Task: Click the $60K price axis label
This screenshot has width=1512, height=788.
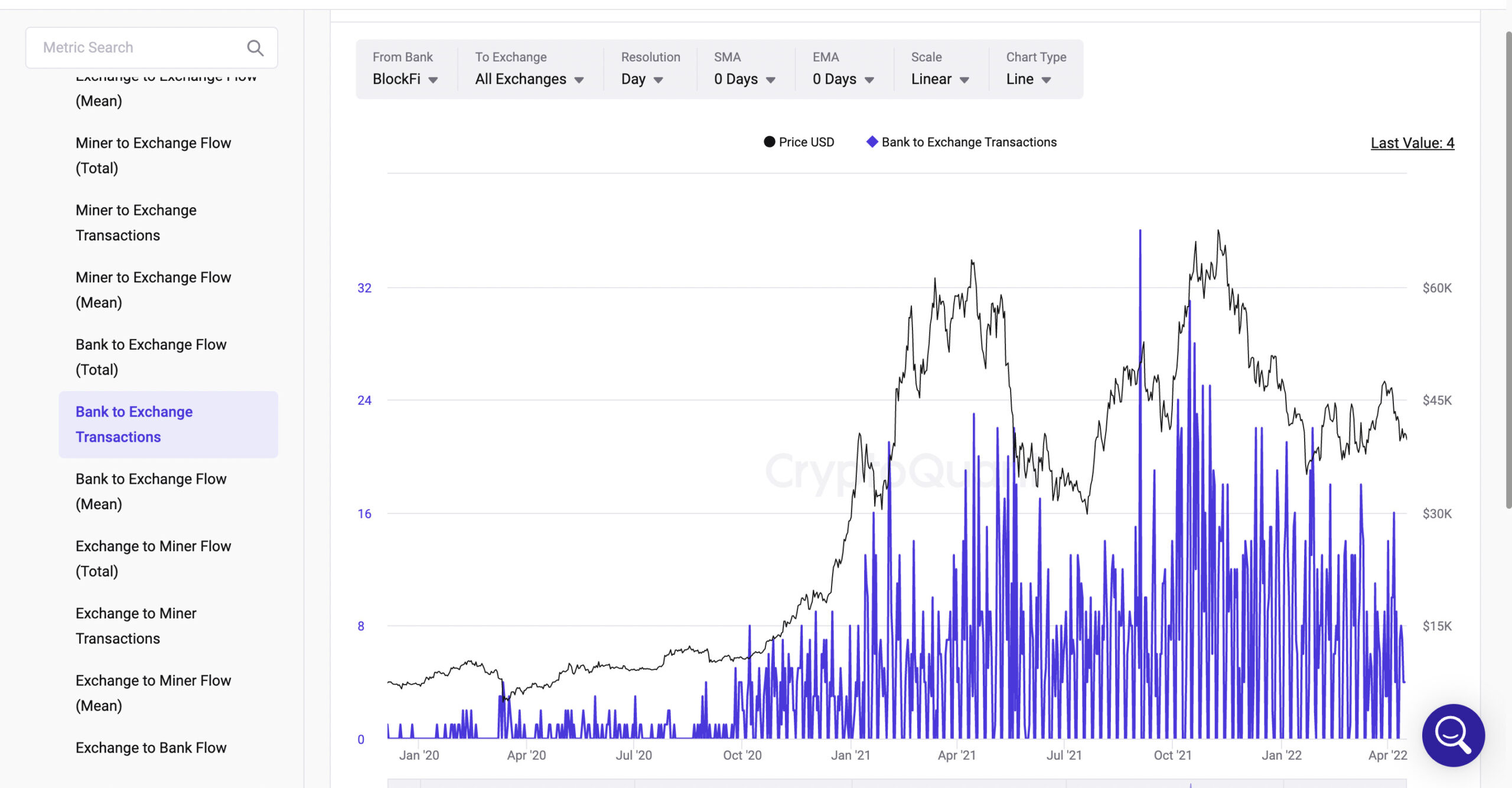Action: [1437, 288]
